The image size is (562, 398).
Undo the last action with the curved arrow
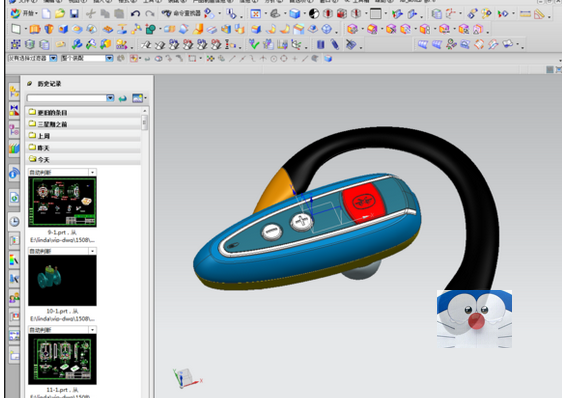135,14
